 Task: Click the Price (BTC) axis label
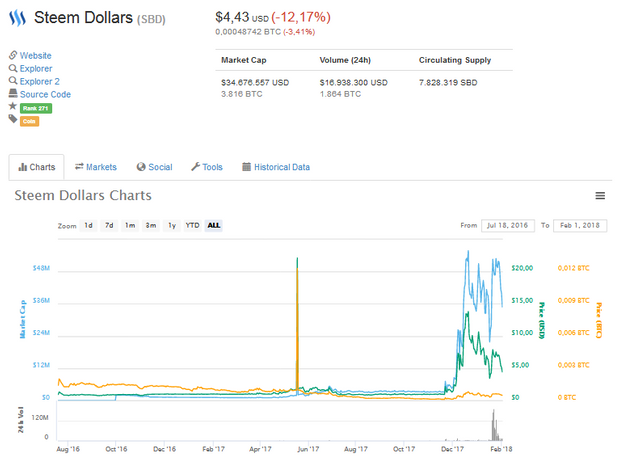[x=599, y=320]
